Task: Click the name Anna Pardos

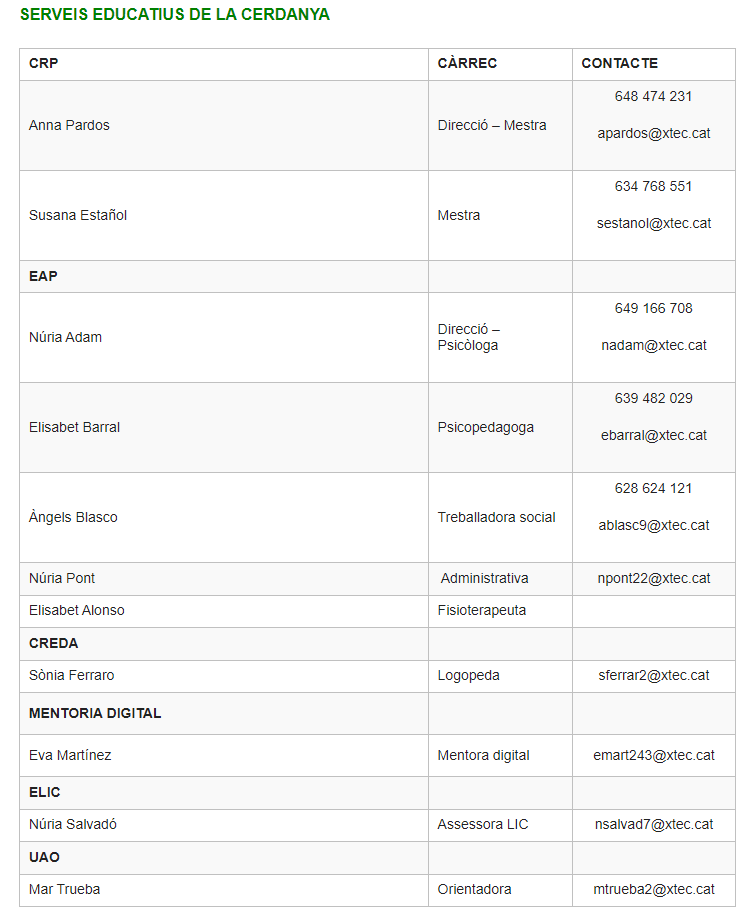Action: point(69,125)
